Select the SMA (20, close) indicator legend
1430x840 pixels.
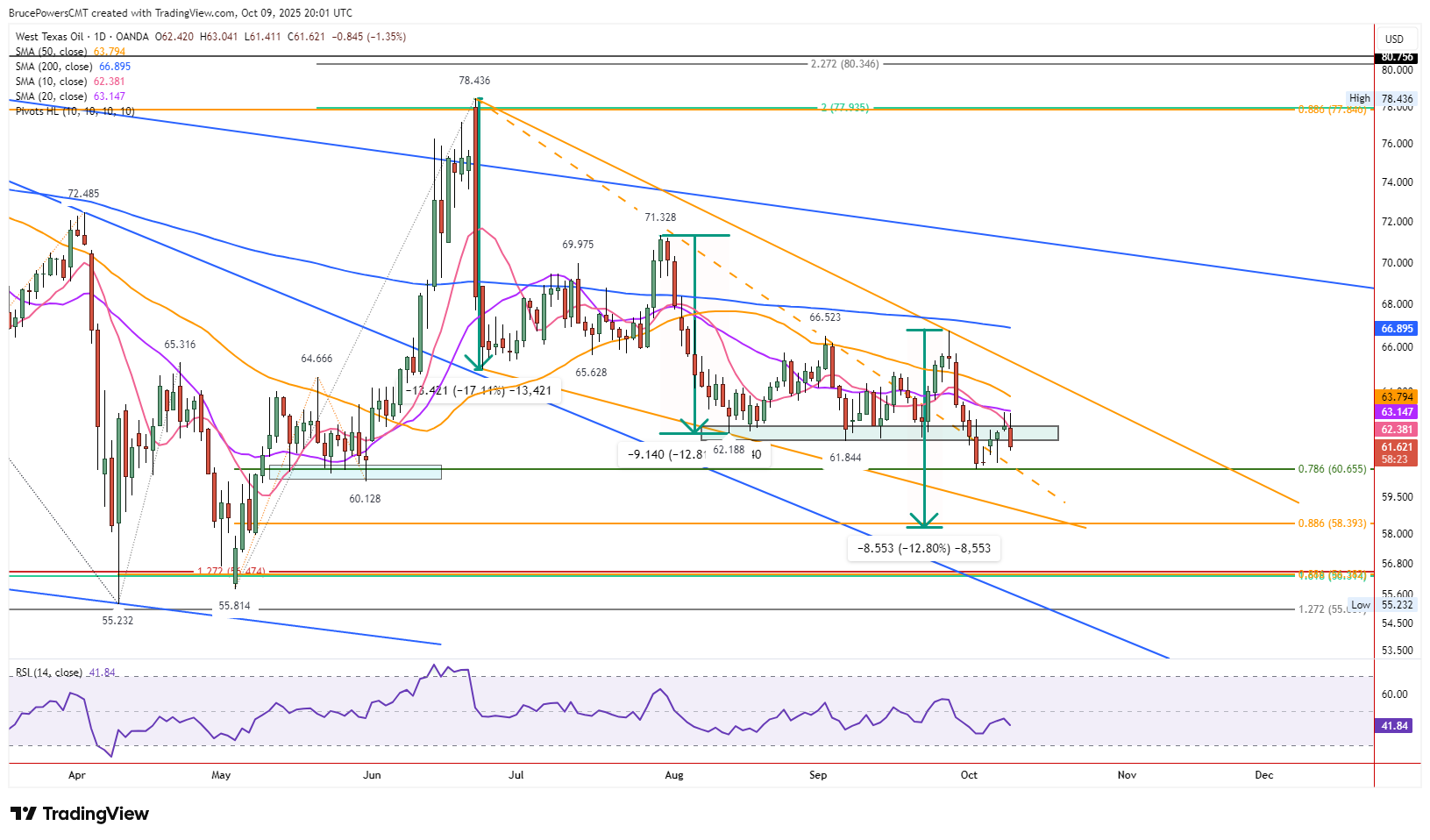[70, 96]
